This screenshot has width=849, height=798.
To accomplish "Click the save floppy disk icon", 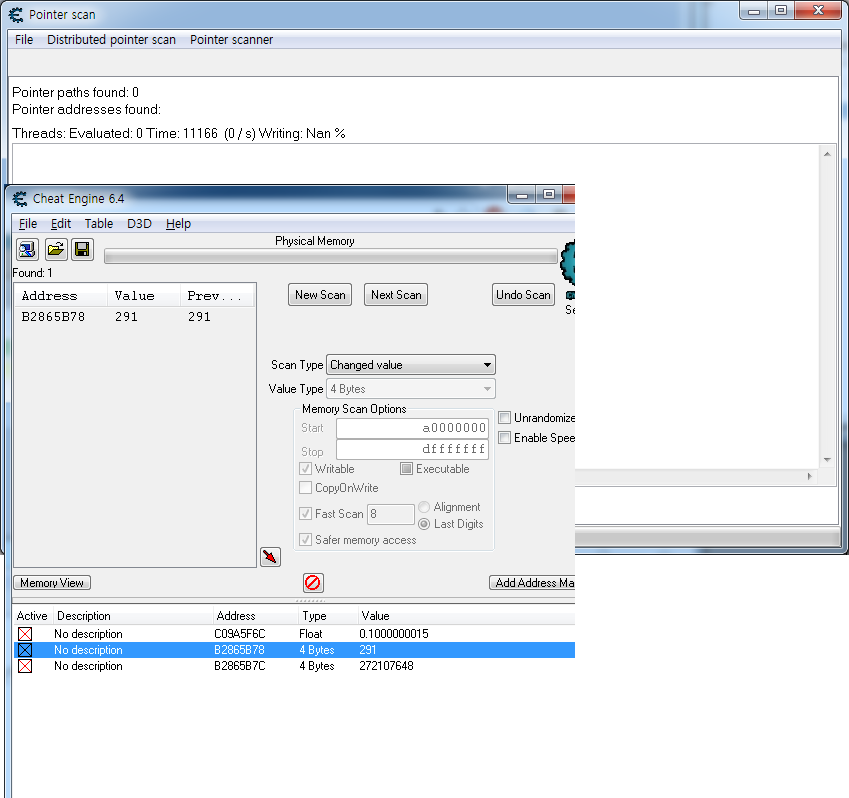I will tap(82, 250).
